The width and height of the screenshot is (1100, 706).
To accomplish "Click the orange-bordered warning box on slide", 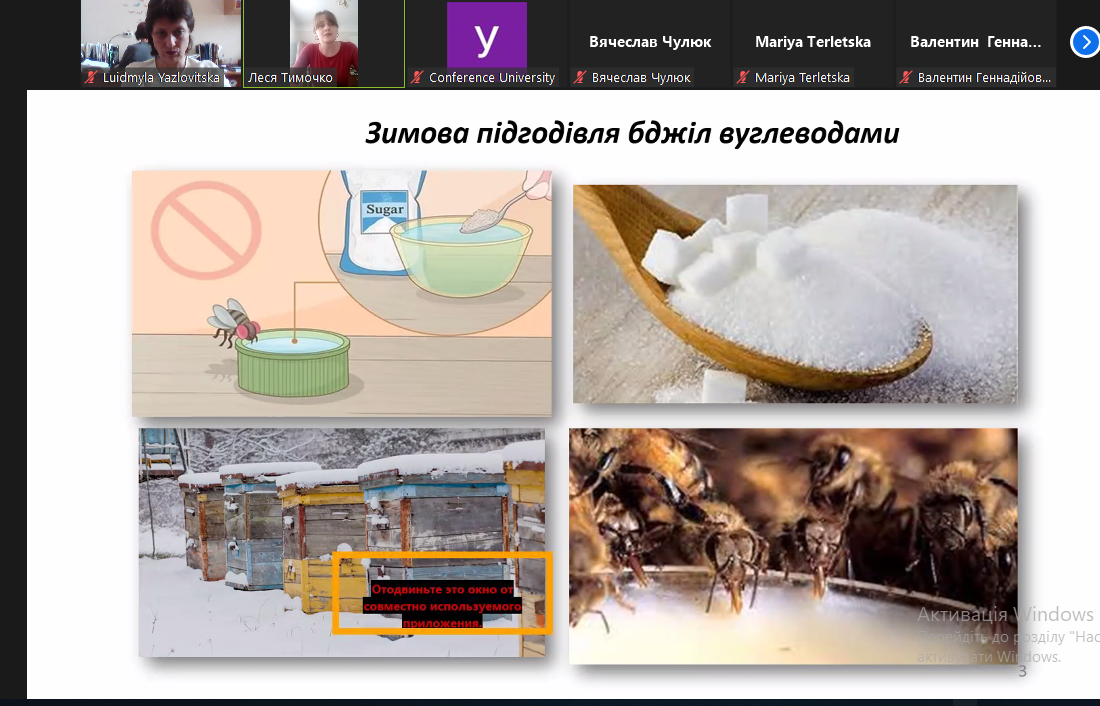I will pos(442,593).
